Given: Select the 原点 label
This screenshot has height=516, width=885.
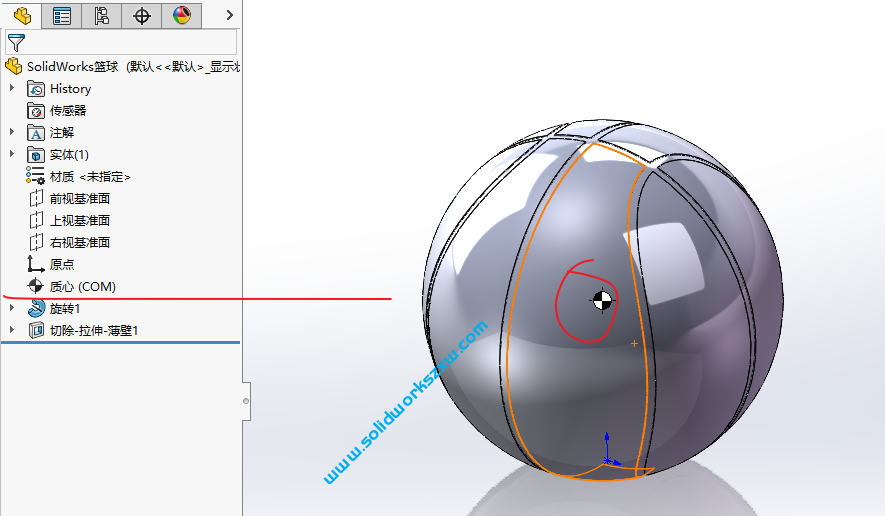Looking at the screenshot, I should (x=62, y=265).
